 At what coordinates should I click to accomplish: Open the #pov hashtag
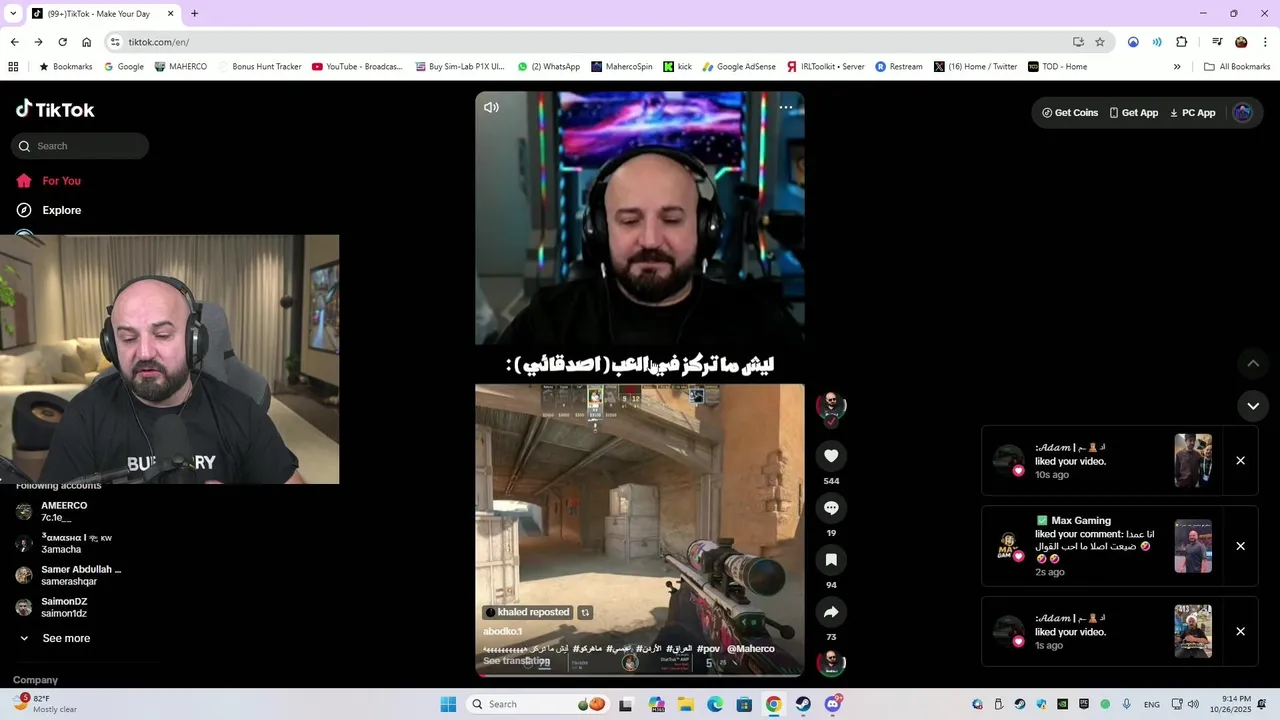coord(708,649)
